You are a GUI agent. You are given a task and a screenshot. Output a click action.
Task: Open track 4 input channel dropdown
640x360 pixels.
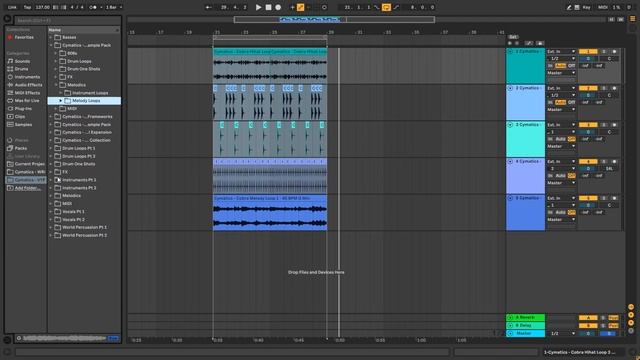[561, 169]
